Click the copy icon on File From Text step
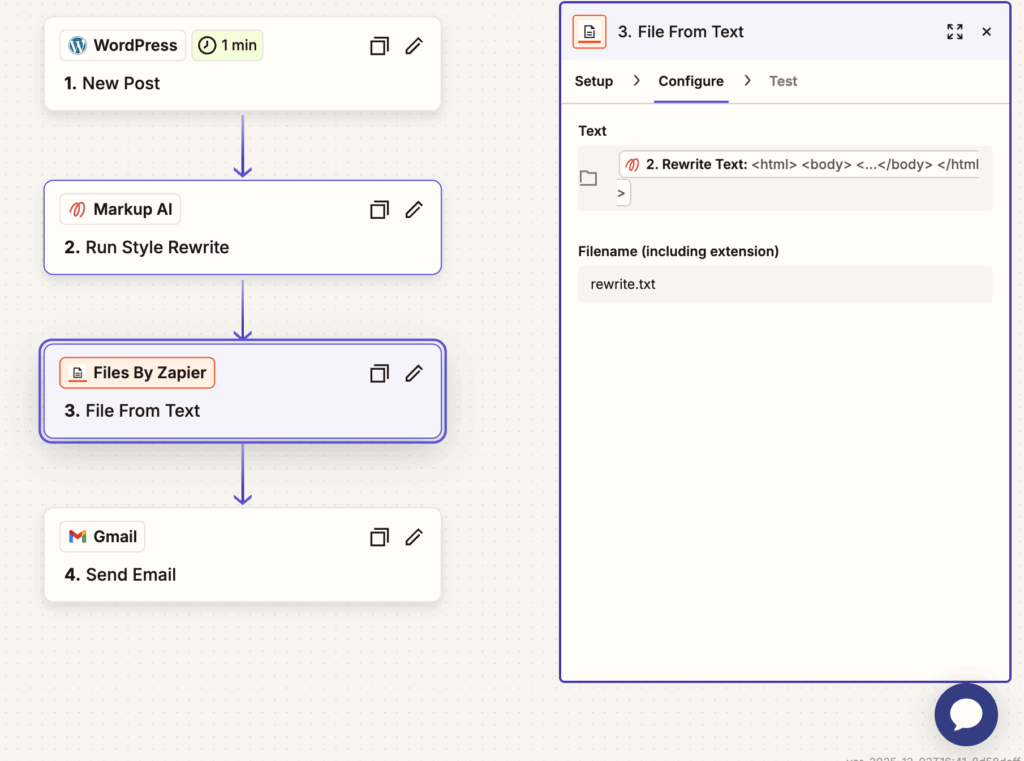 (x=379, y=373)
